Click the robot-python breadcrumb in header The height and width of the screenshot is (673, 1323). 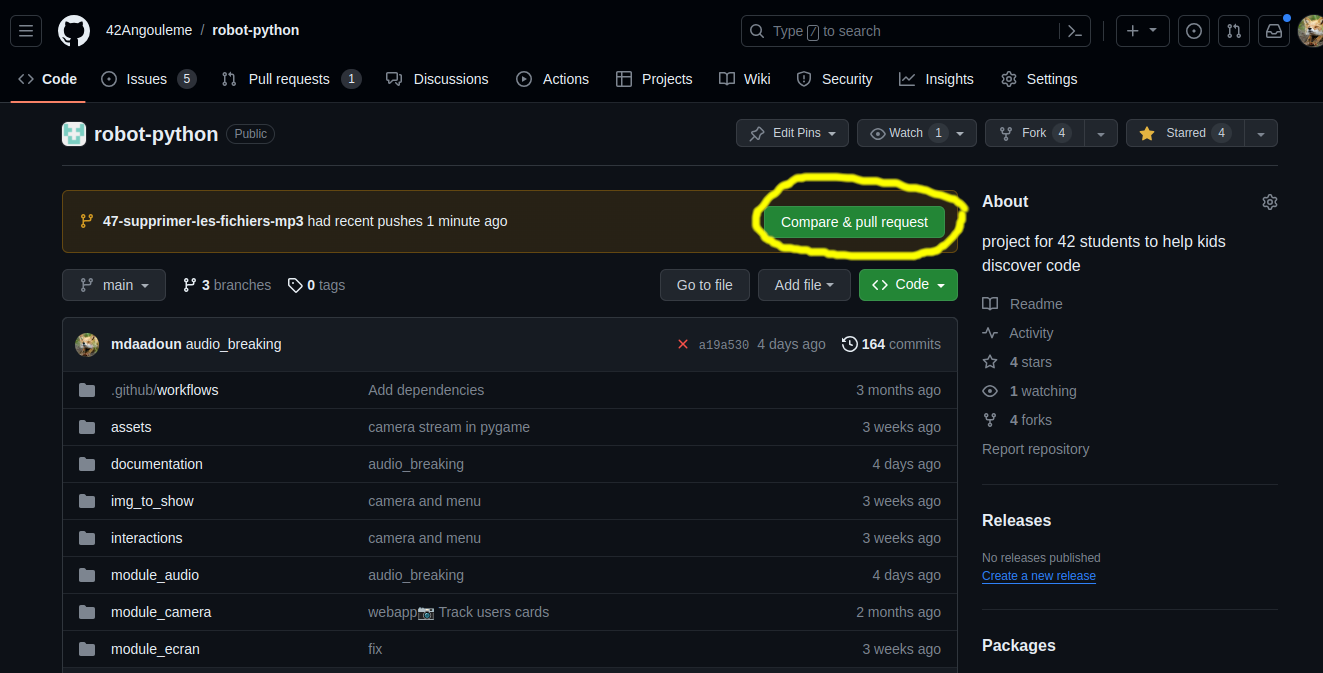point(255,30)
